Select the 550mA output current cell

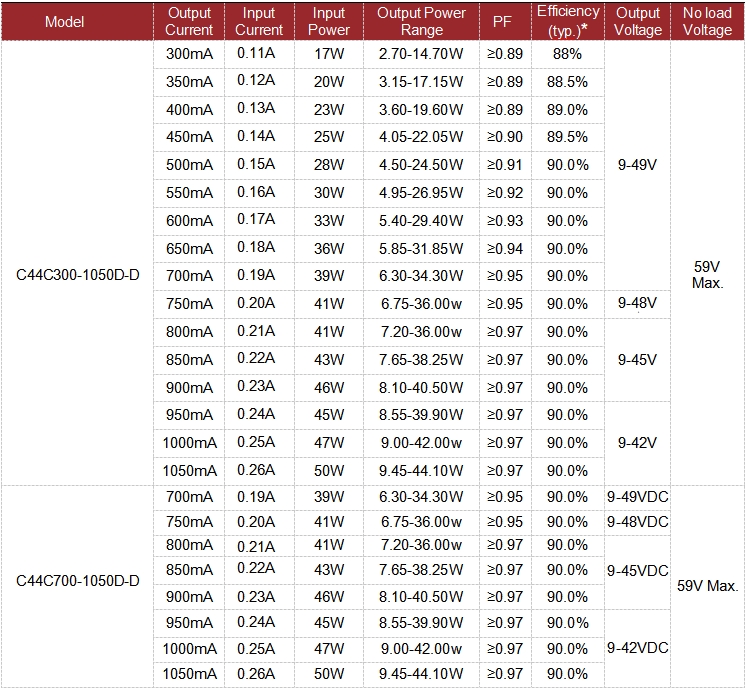tap(190, 193)
